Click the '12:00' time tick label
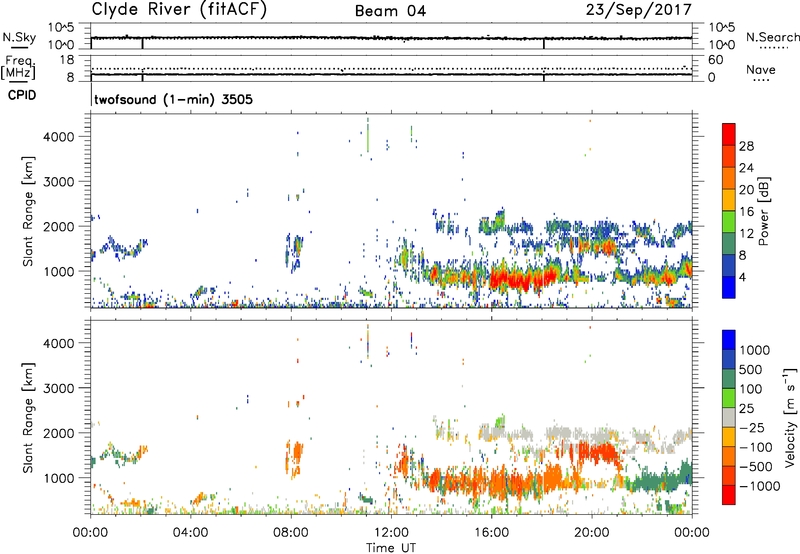Viewport: 800px width, 554px height. click(391, 533)
